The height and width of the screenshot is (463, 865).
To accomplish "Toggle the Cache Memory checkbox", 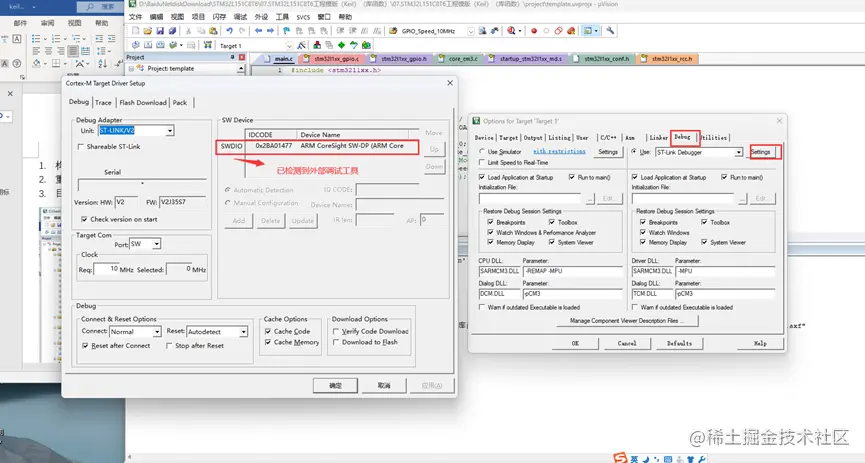I will (268, 342).
